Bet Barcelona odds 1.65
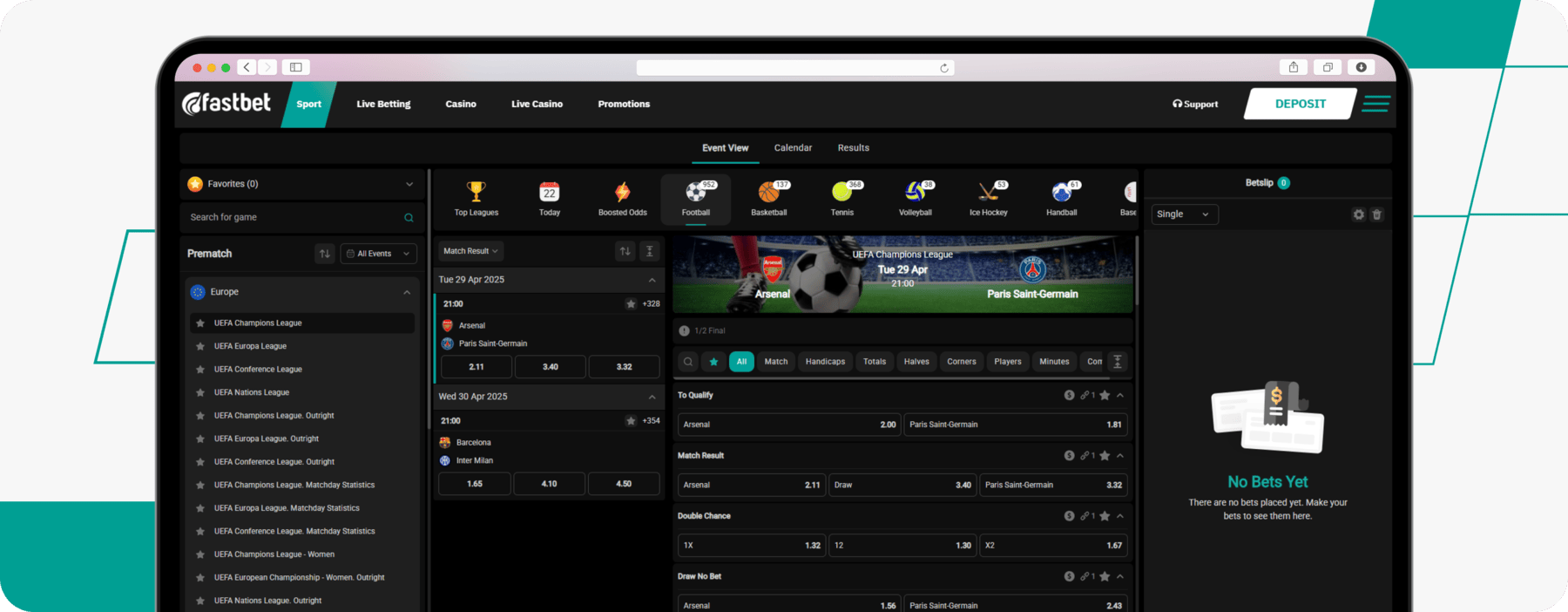1568x612 pixels. point(475,484)
